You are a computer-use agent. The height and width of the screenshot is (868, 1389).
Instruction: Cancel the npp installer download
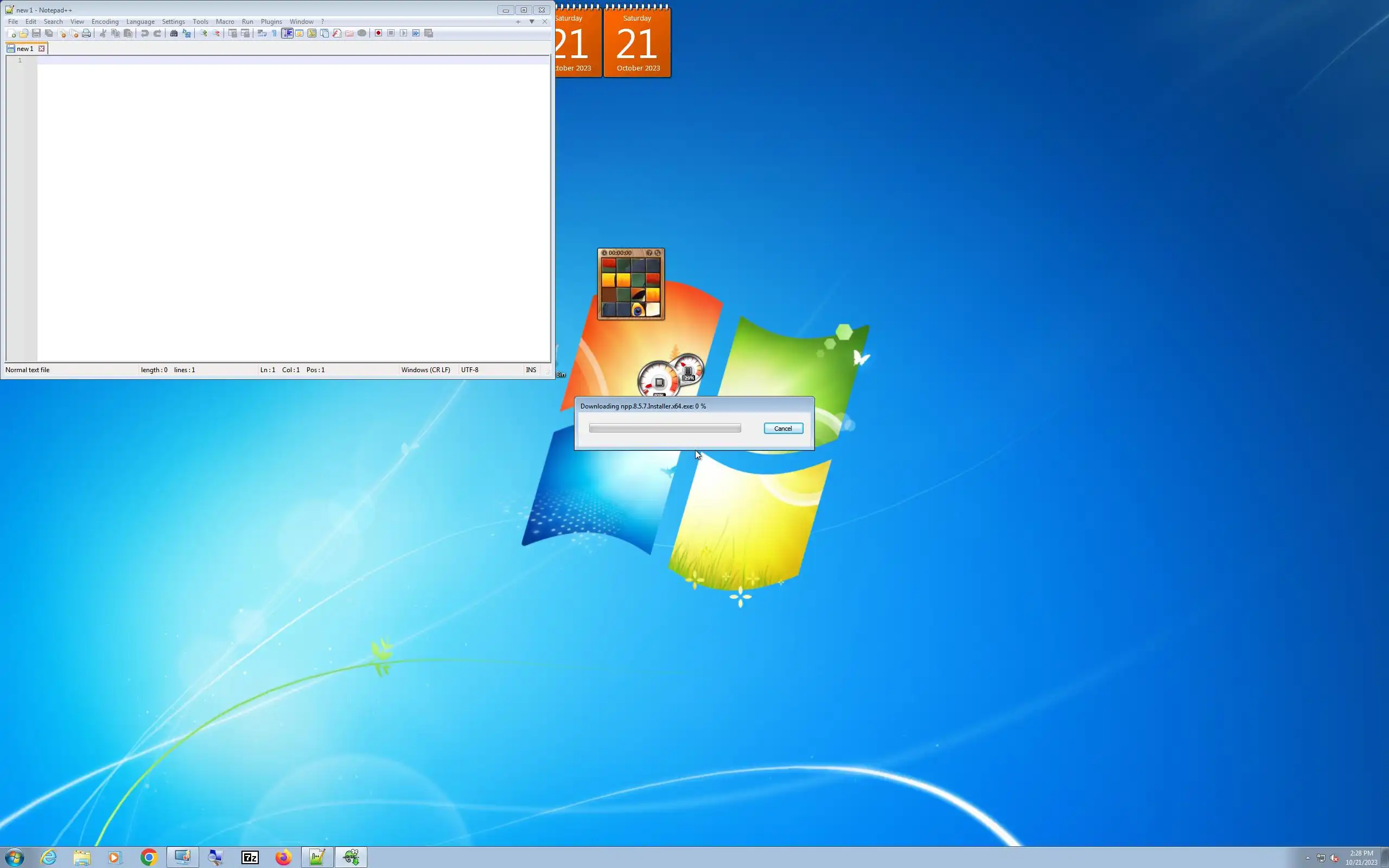point(783,429)
